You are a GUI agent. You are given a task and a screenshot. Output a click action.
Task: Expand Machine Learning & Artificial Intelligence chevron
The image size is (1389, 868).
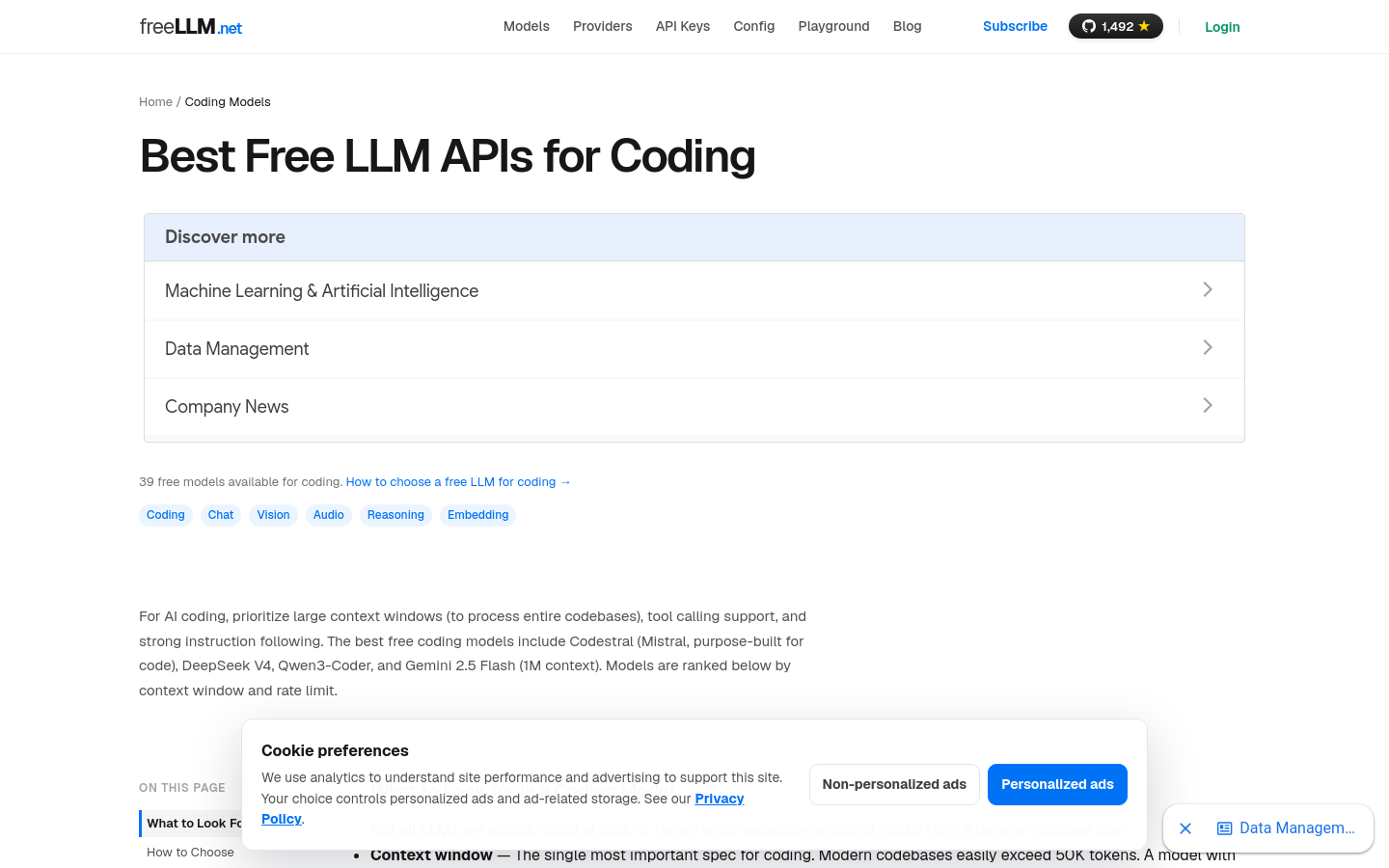click(x=1208, y=289)
